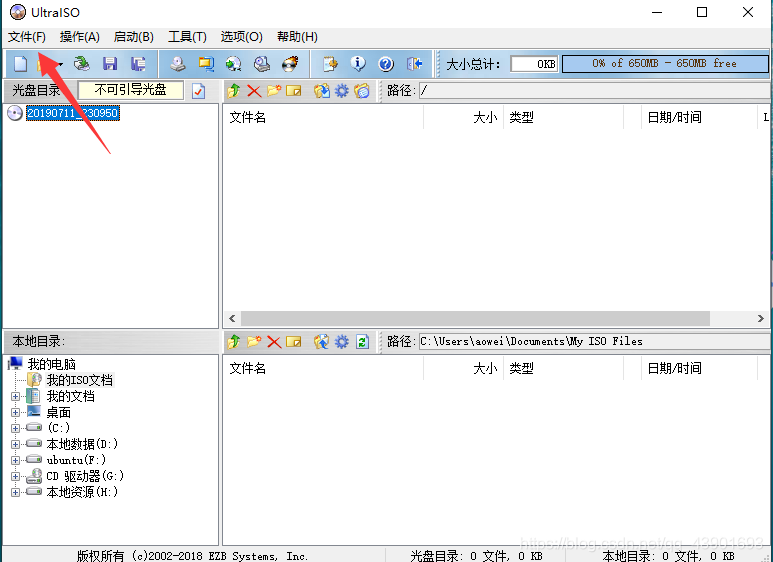The width and height of the screenshot is (773, 562).
Task: Click the local 路径 field with C:\Users\aowei
Action: (x=594, y=341)
